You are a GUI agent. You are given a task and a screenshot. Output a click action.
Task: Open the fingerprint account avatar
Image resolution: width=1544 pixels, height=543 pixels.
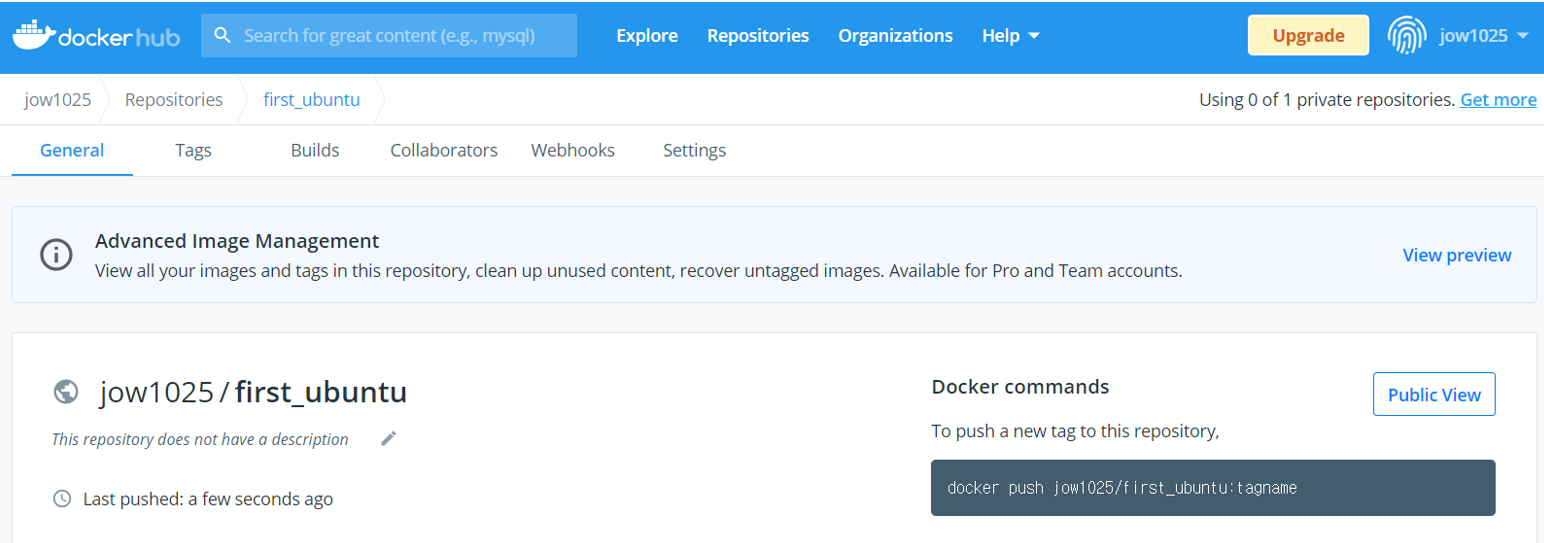tap(1406, 35)
